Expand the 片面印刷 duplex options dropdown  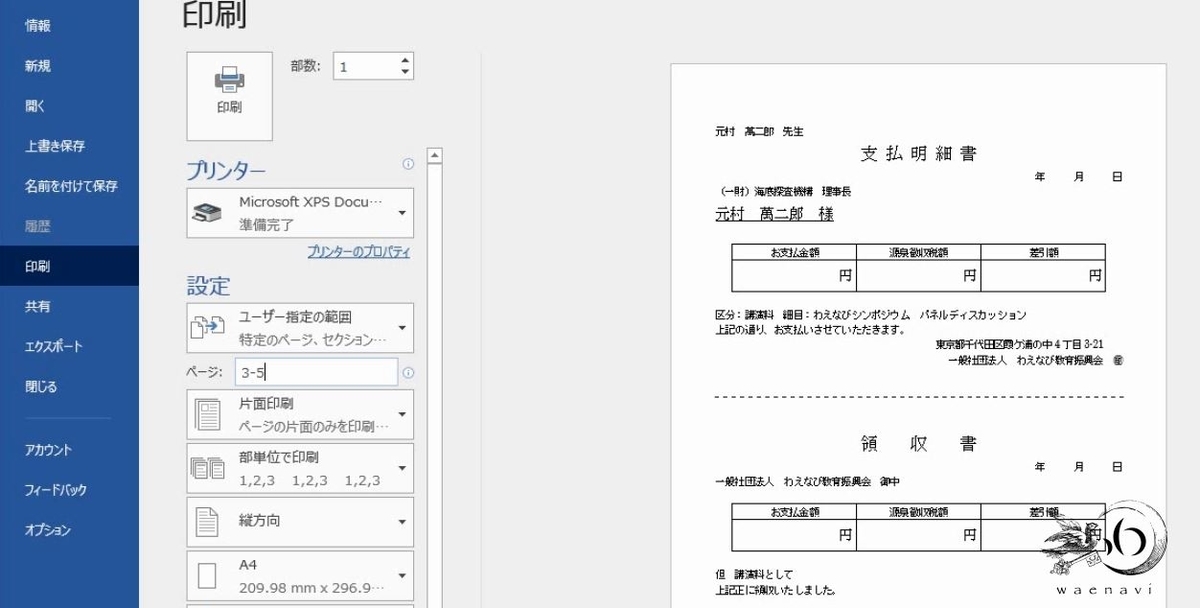404,414
